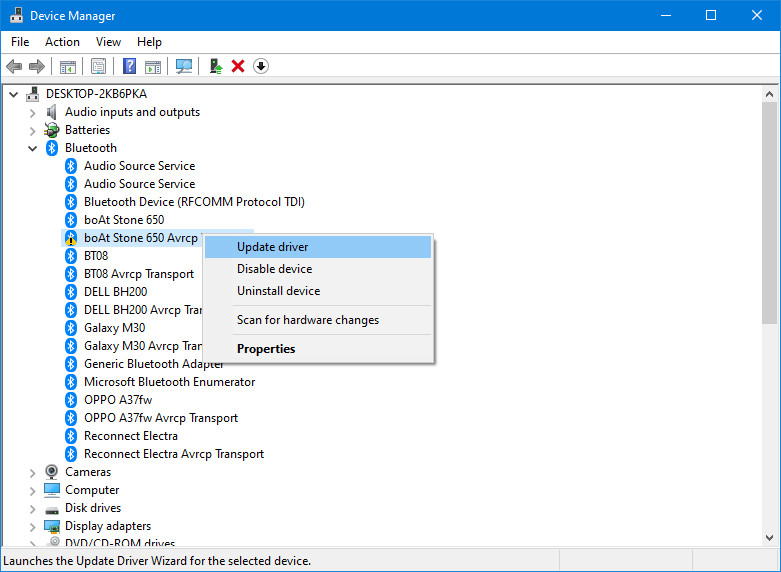Expand the Disk drives category
The image size is (781, 572).
[32, 508]
